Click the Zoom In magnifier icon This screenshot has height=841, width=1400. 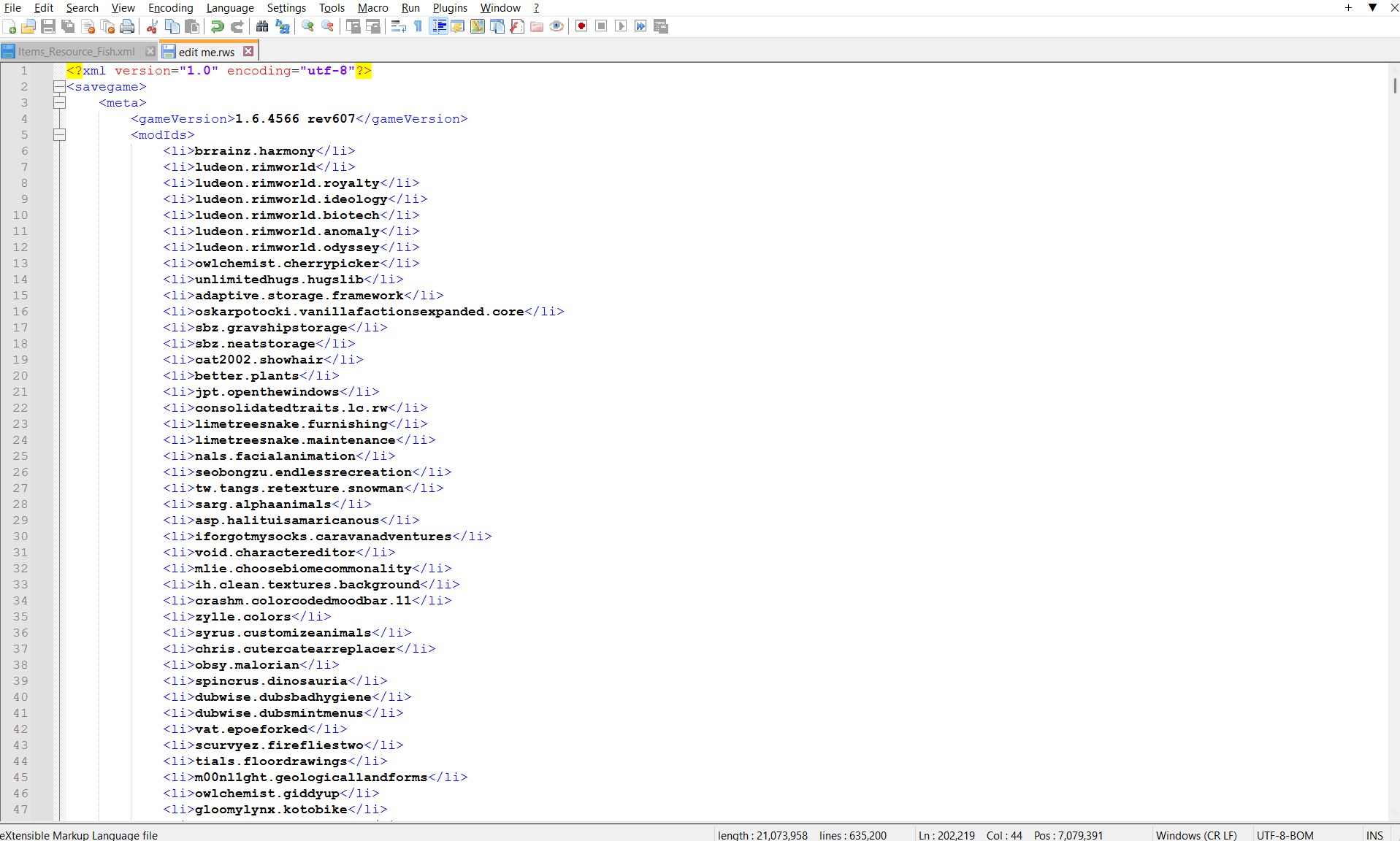307,26
